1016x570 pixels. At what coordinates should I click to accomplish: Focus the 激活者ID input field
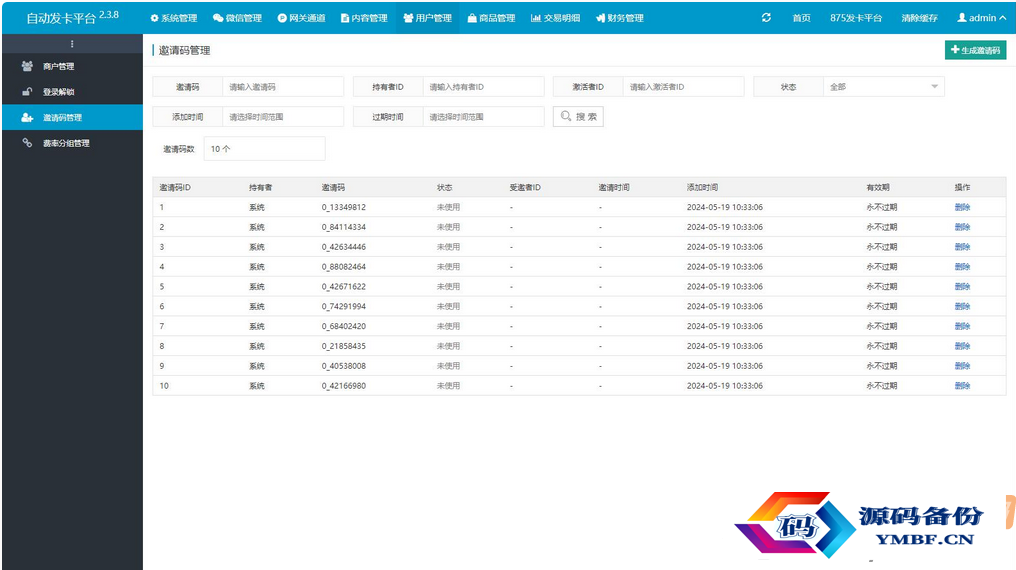point(684,87)
